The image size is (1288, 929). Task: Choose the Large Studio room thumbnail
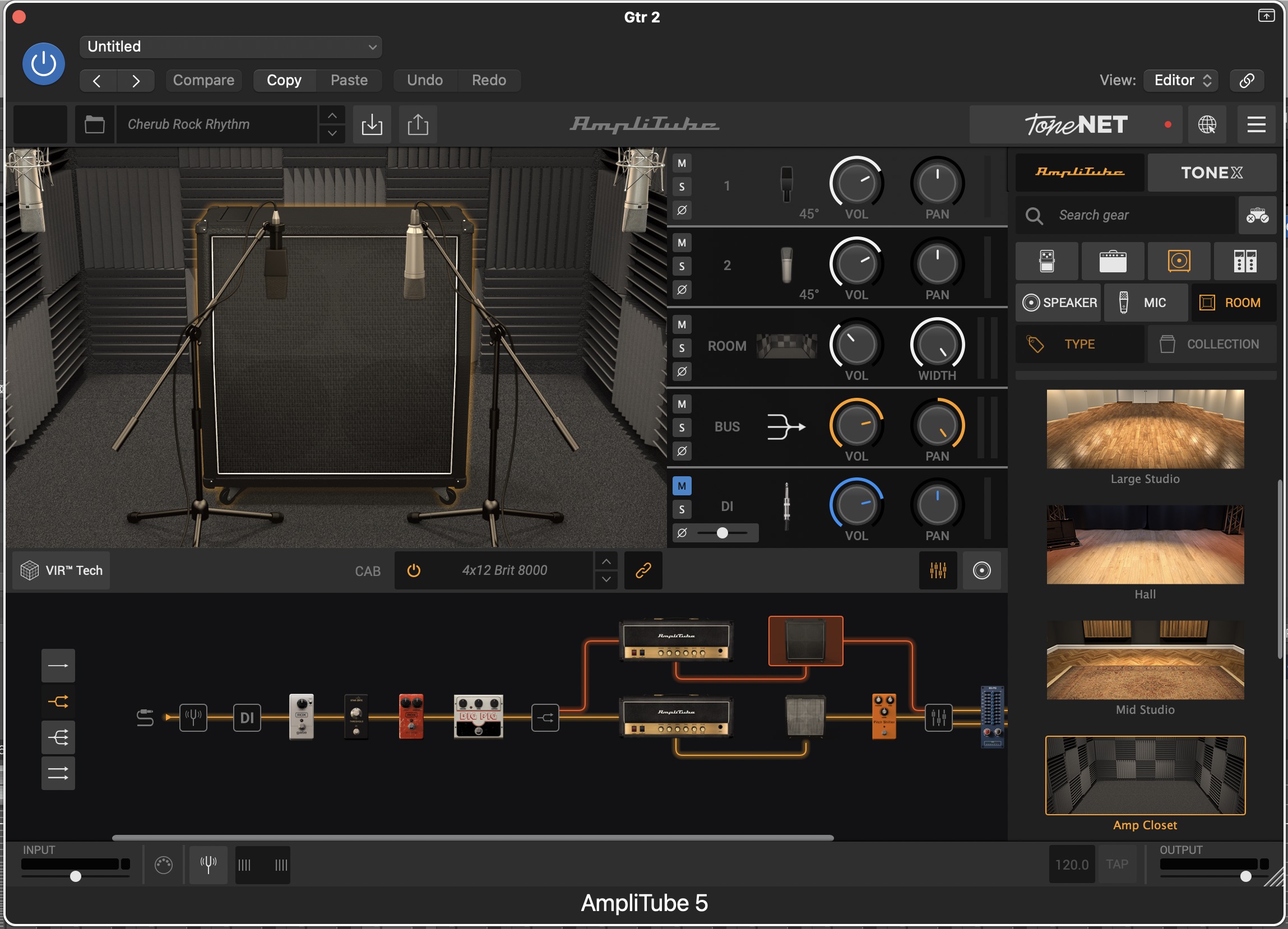pos(1145,429)
